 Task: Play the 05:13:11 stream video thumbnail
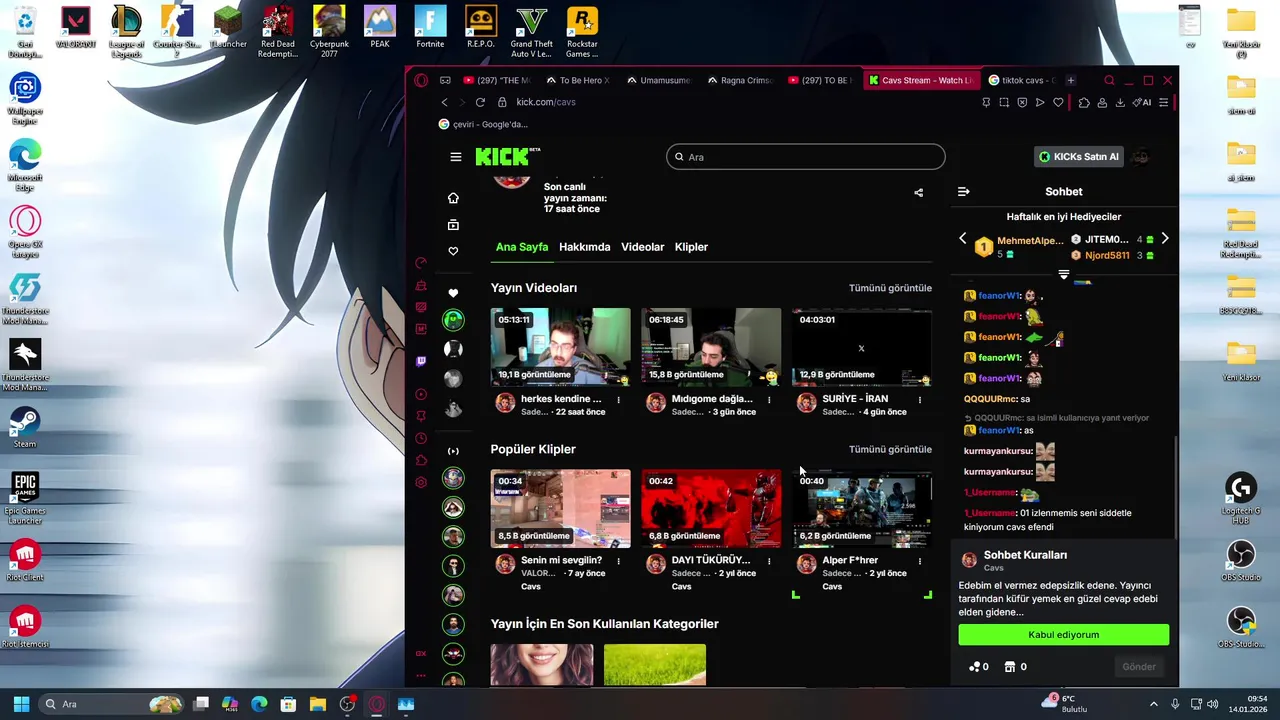pos(560,347)
